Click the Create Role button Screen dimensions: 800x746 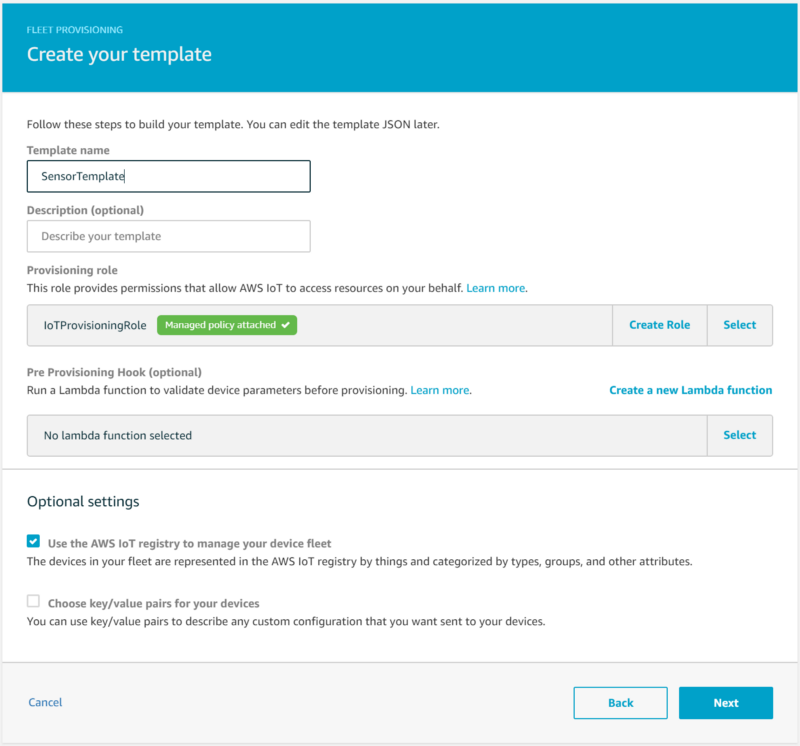click(659, 325)
